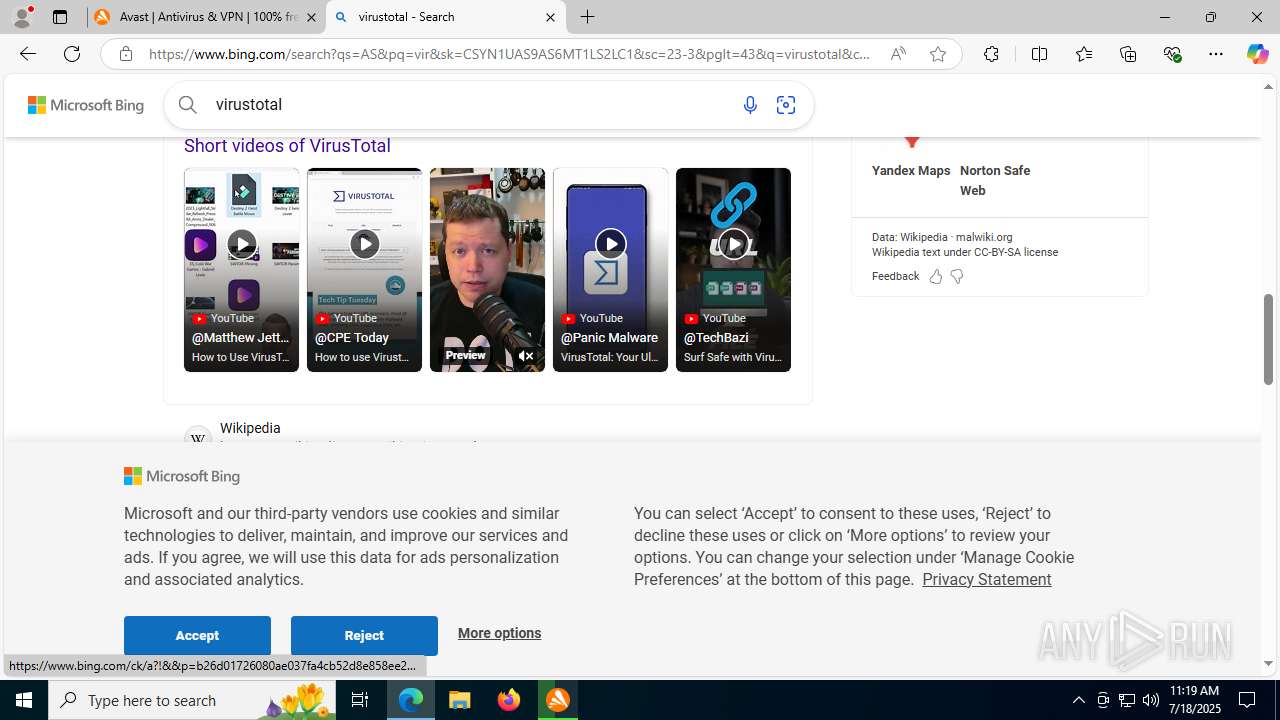Open Collections icon

coord(1128,54)
